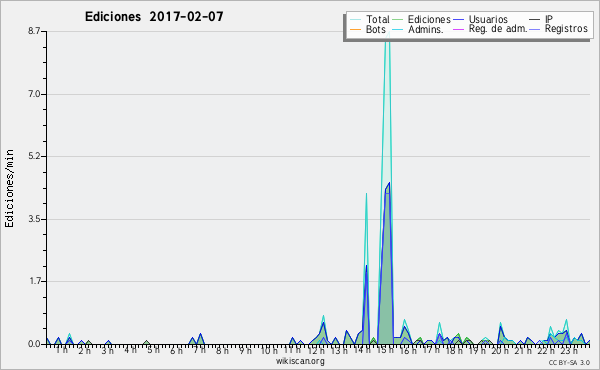Click the '8 h' x-axis label
The width and height of the screenshot is (600, 370).
(x=222, y=350)
